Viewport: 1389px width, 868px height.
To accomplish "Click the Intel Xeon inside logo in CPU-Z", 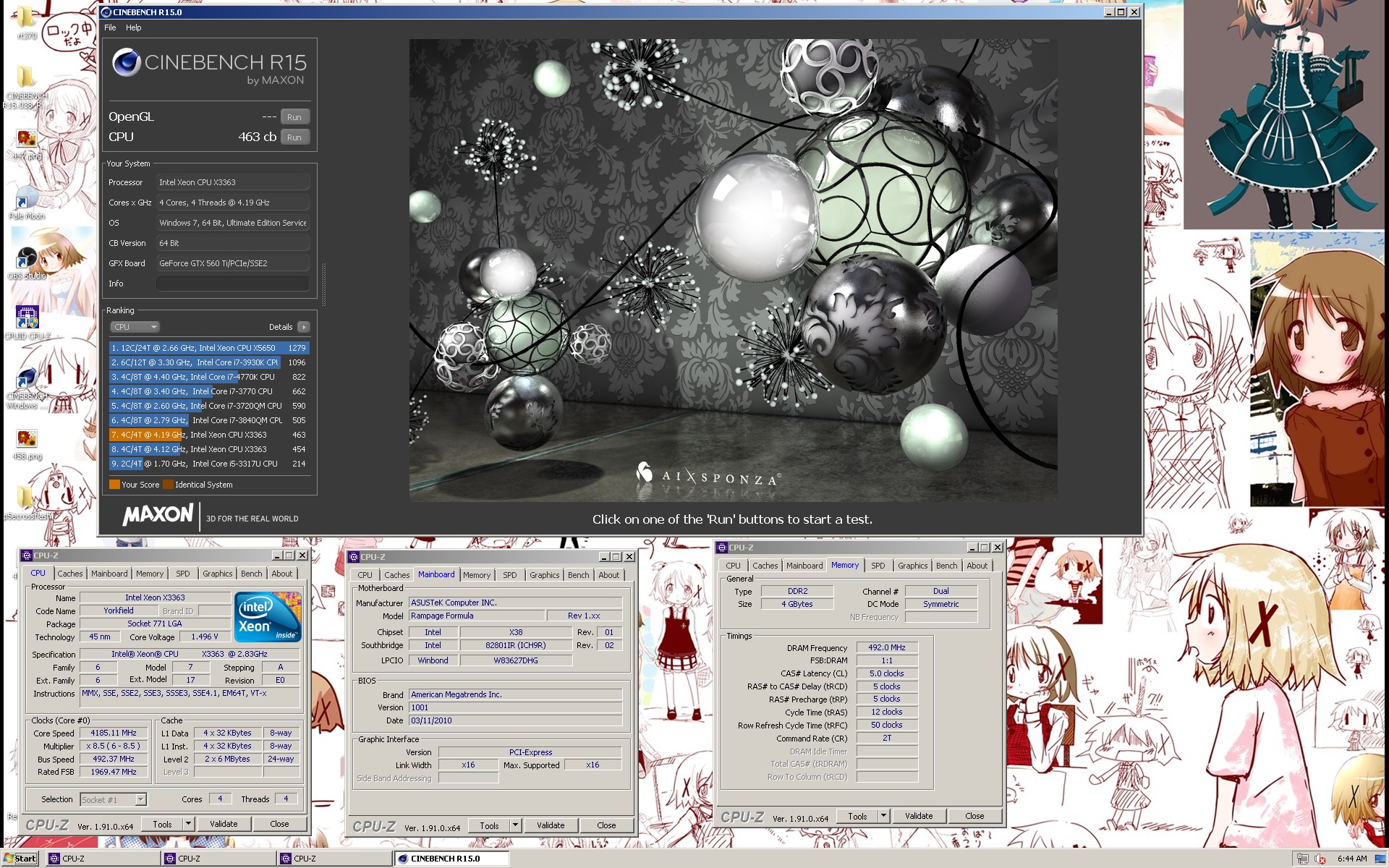I will tap(268, 617).
